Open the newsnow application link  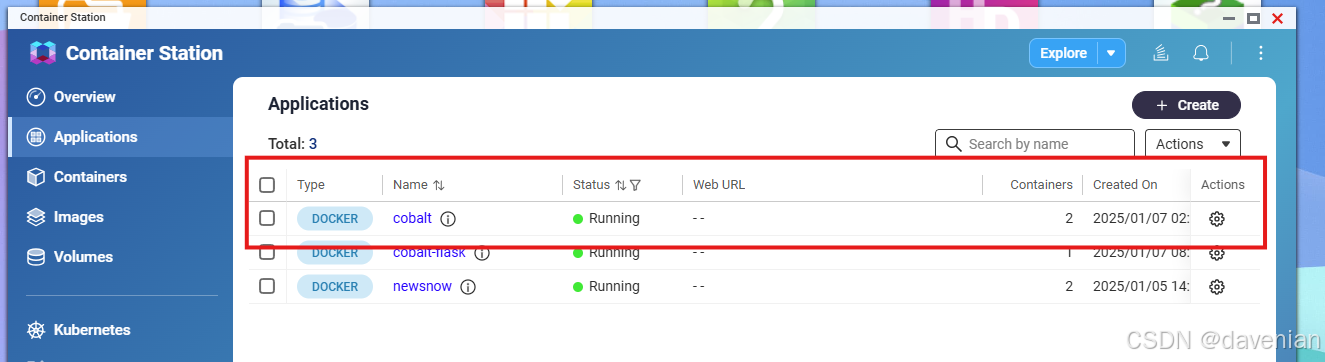[x=422, y=286]
